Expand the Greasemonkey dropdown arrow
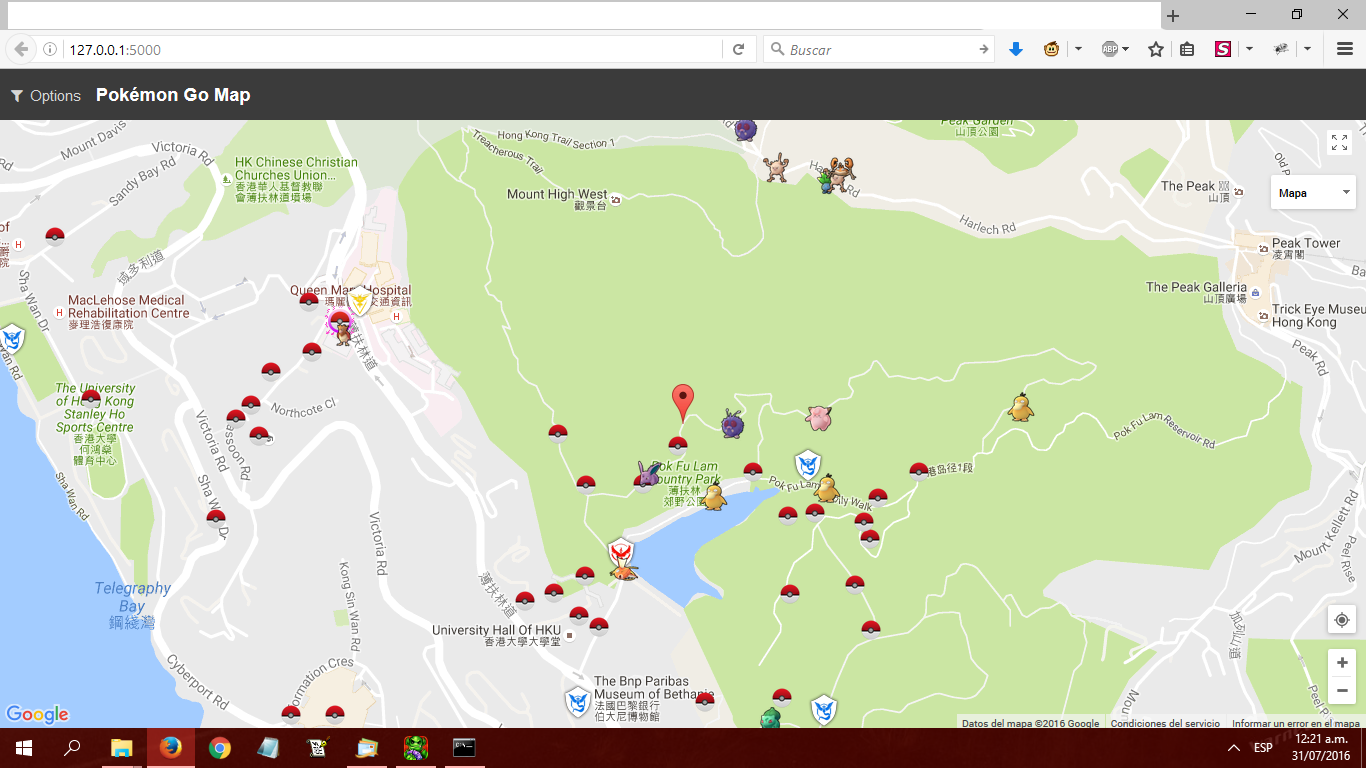1366x768 pixels. pyautogui.click(x=1078, y=49)
